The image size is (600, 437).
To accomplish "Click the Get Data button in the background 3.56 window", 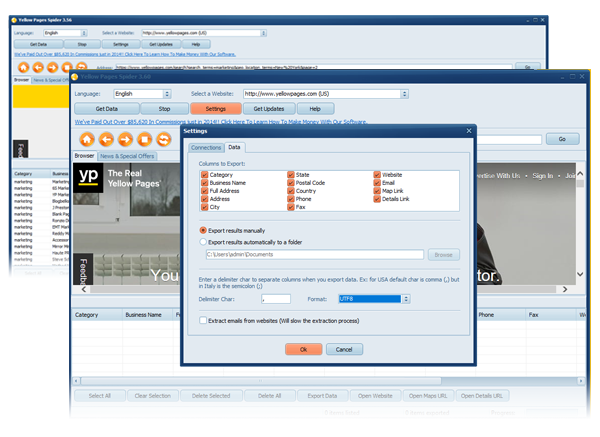I will (38, 44).
